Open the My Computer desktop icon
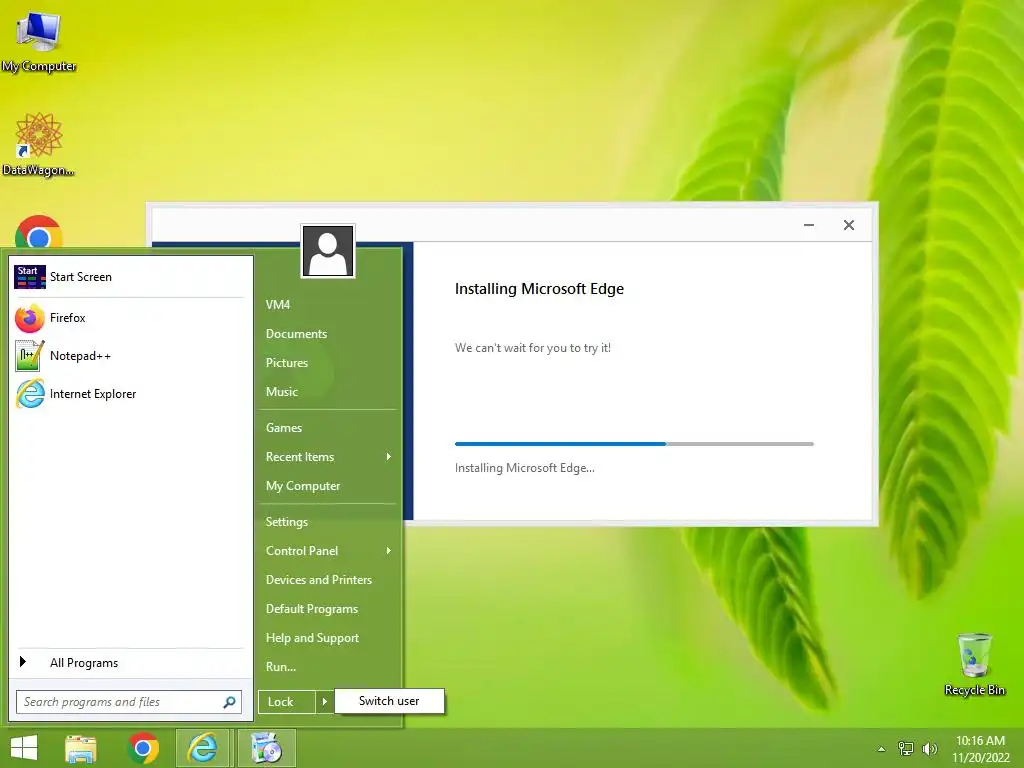The width and height of the screenshot is (1024, 768). [x=39, y=40]
